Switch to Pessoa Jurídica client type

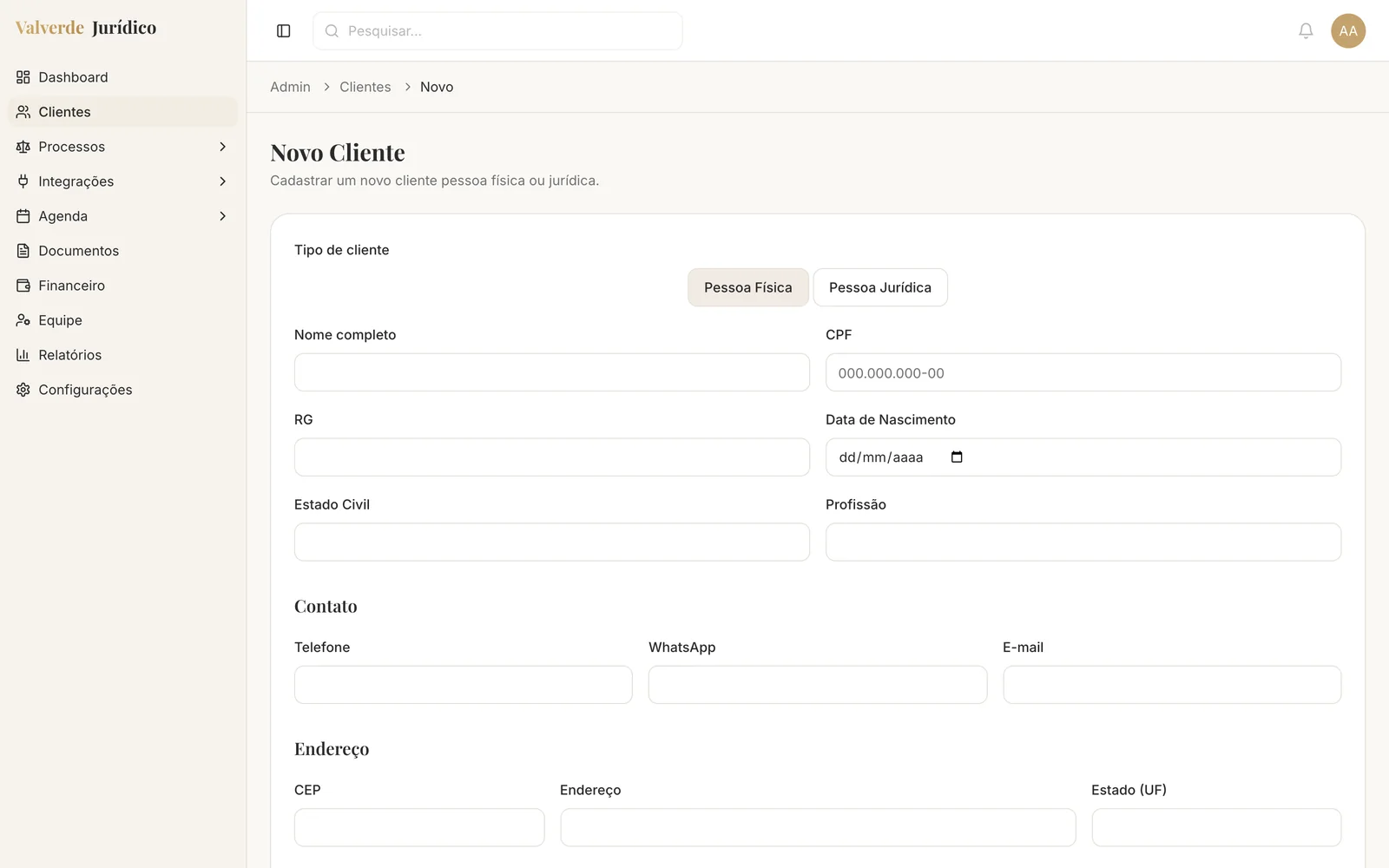tap(880, 287)
